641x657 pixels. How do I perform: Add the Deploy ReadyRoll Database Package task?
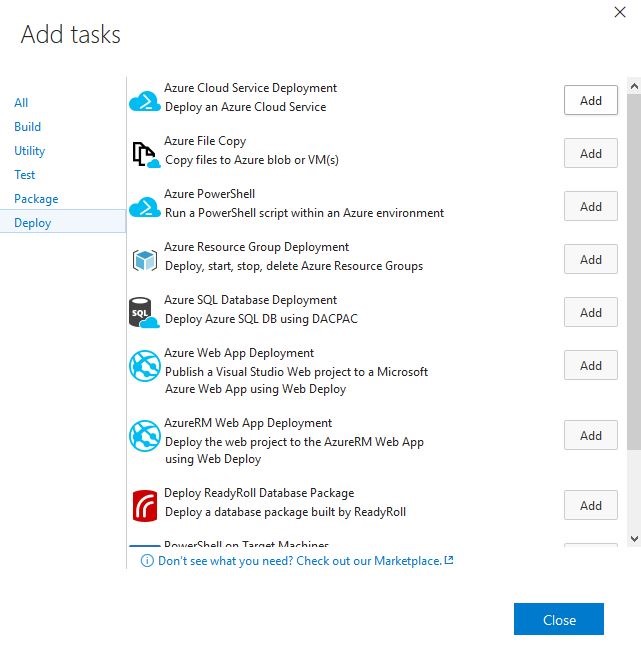pos(591,506)
